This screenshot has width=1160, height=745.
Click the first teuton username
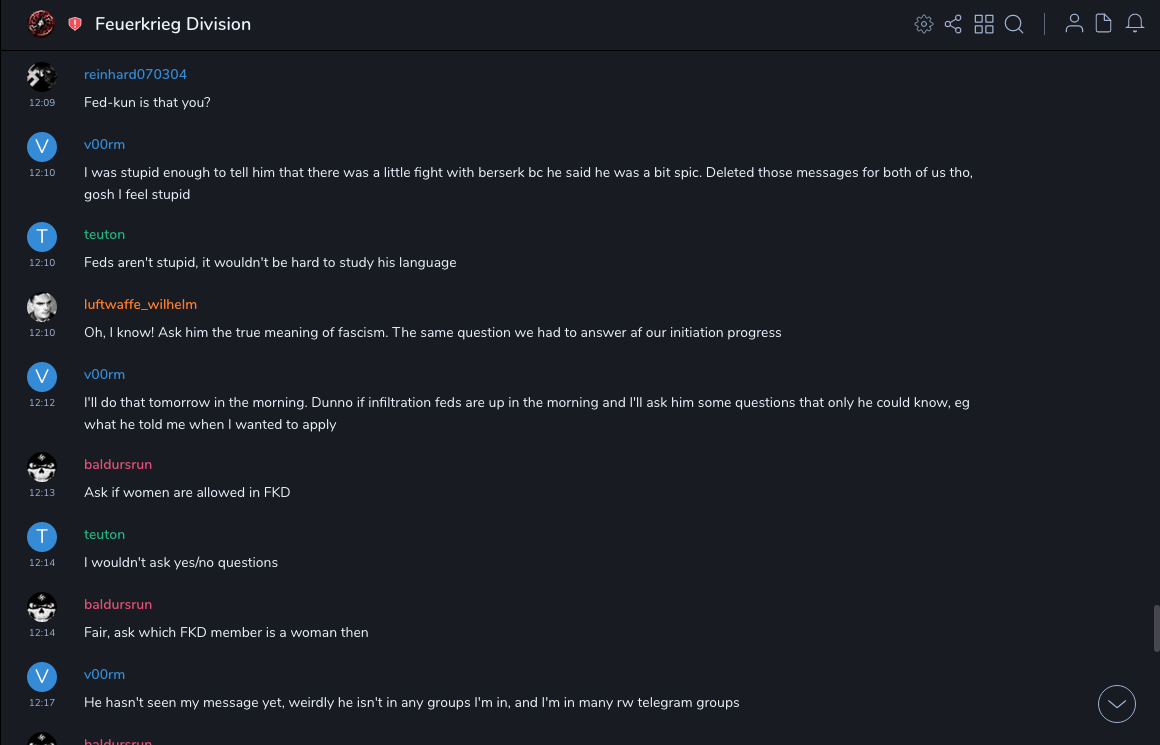click(x=104, y=235)
